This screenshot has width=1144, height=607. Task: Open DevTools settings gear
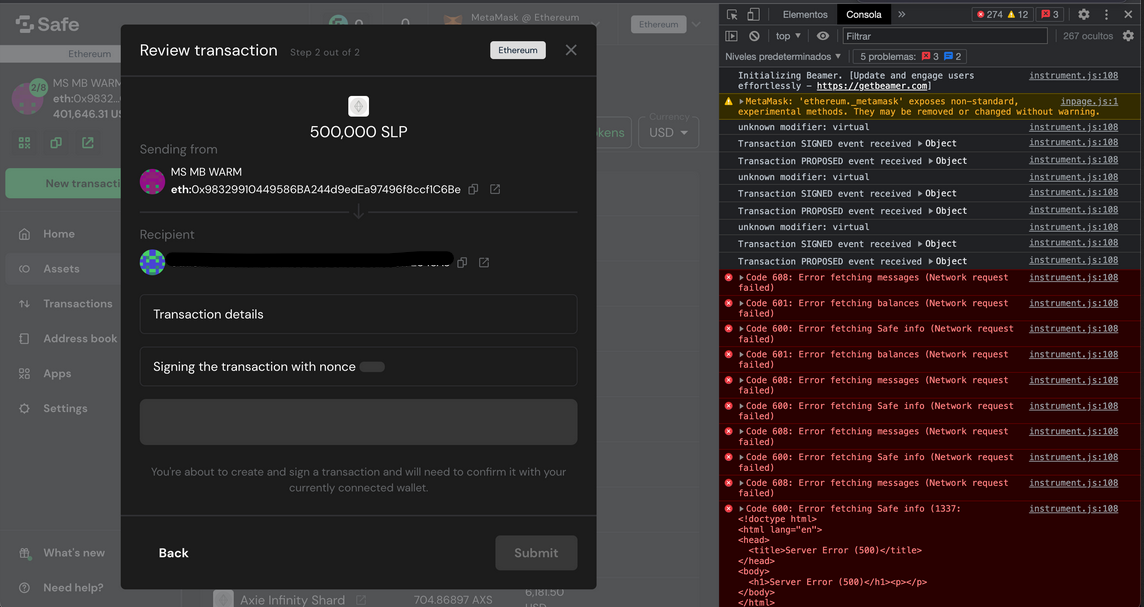click(1085, 14)
